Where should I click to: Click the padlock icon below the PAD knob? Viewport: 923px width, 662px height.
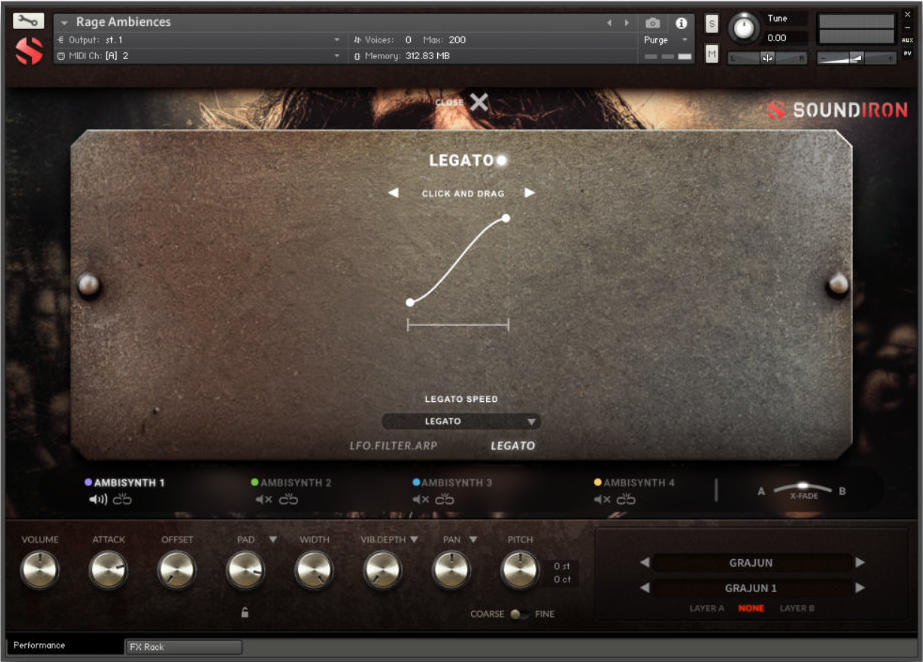[x=244, y=611]
